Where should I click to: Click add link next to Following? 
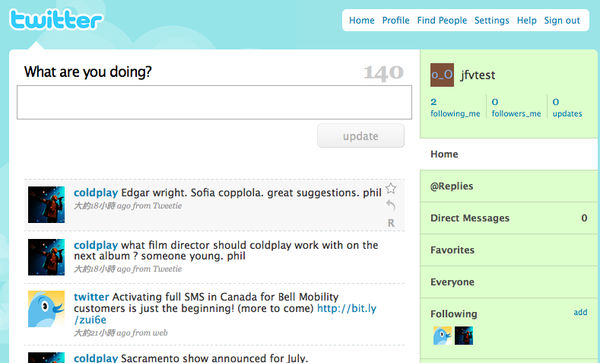tap(580, 312)
